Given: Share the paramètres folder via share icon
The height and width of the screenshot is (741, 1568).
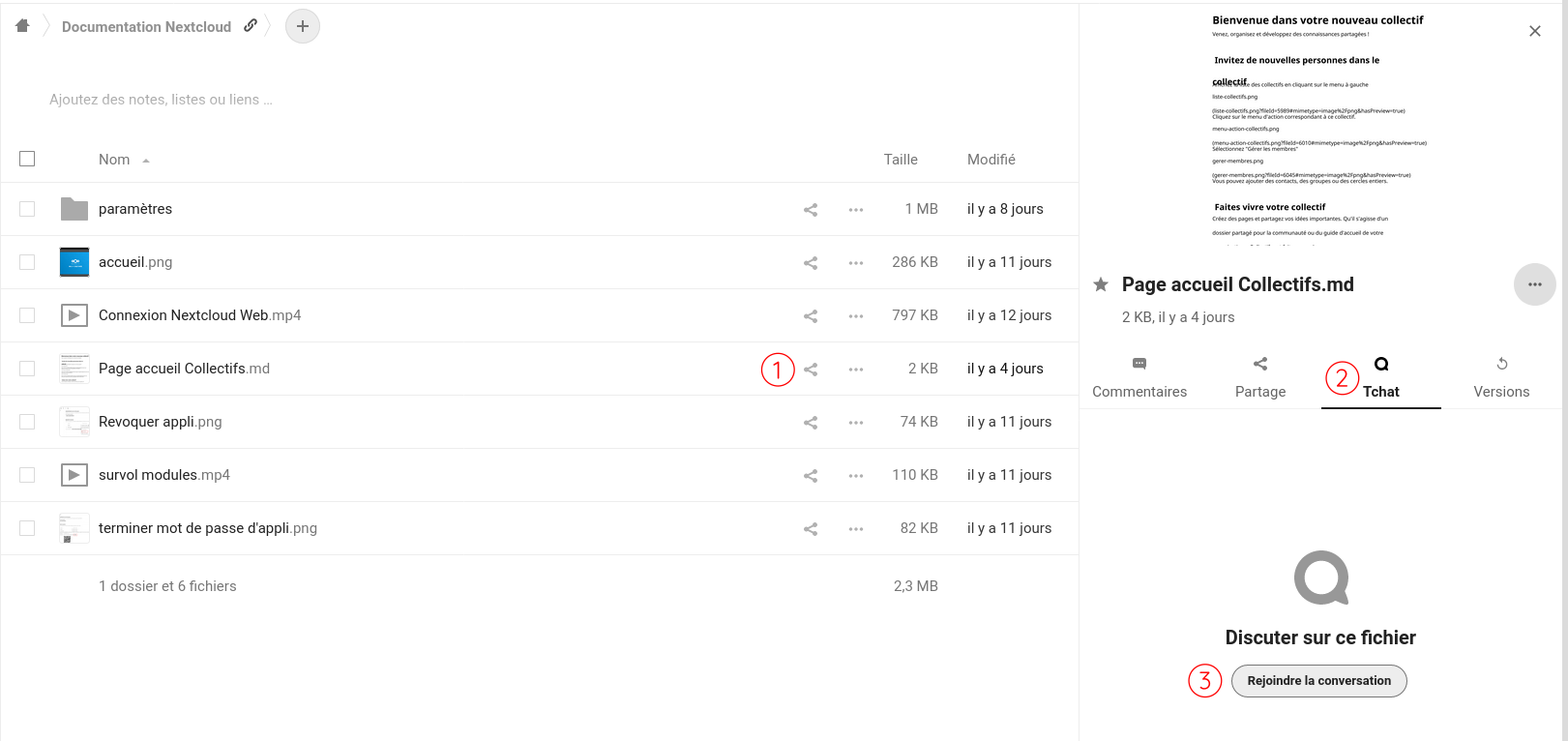Looking at the screenshot, I should pos(811,210).
